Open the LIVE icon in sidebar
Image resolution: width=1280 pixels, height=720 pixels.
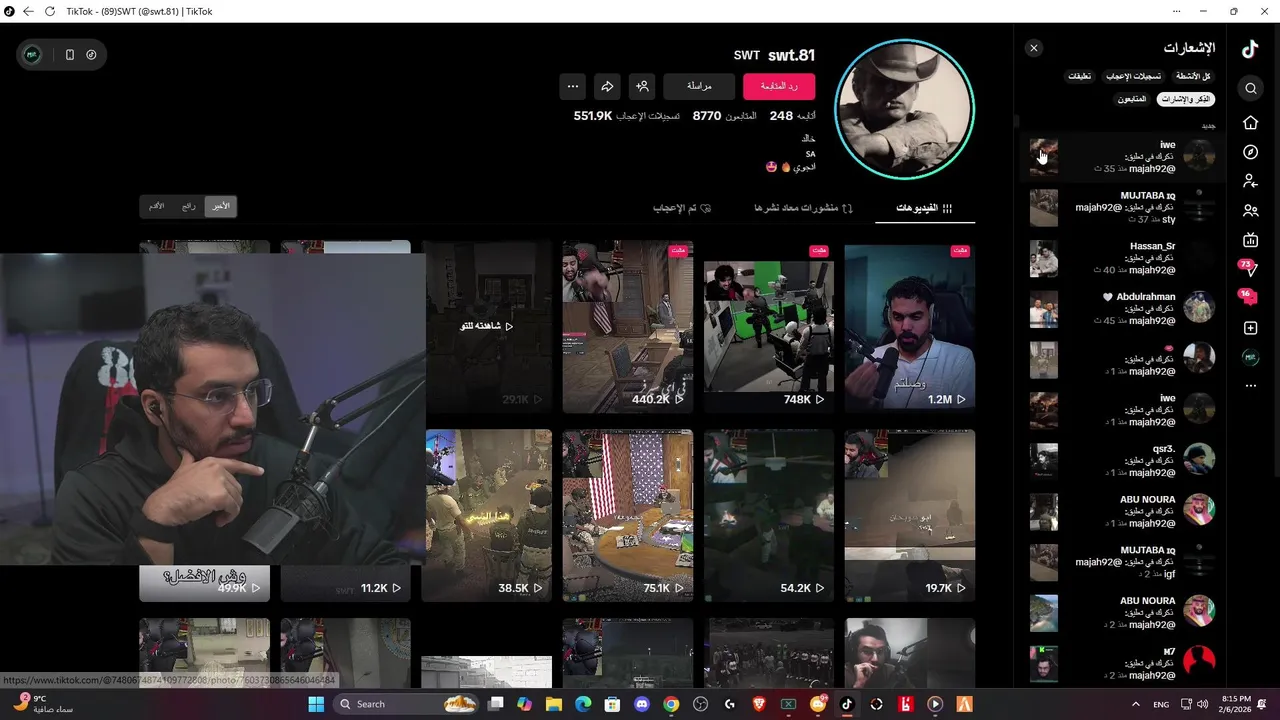tap(1250, 240)
